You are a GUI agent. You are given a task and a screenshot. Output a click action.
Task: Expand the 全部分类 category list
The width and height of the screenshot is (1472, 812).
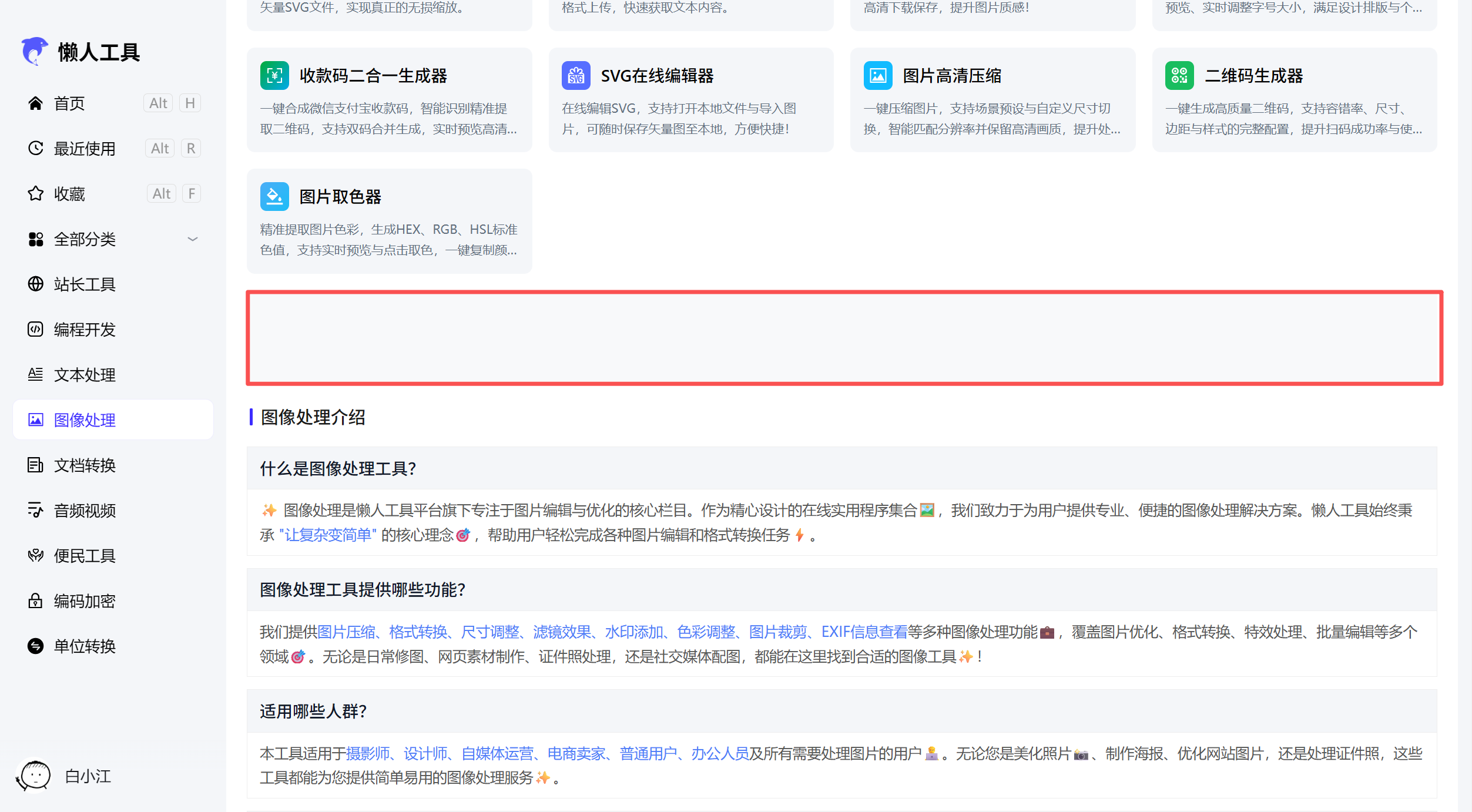point(192,239)
